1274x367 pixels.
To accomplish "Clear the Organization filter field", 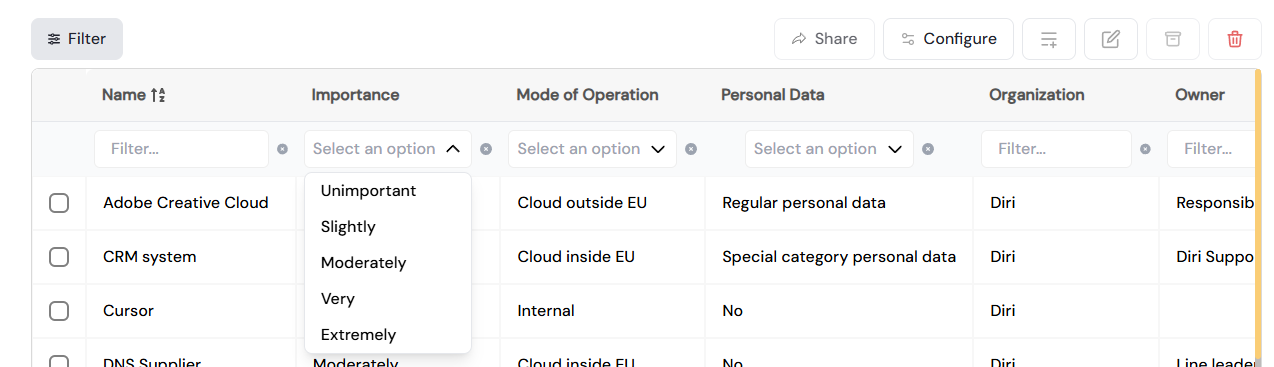I will [1145, 149].
